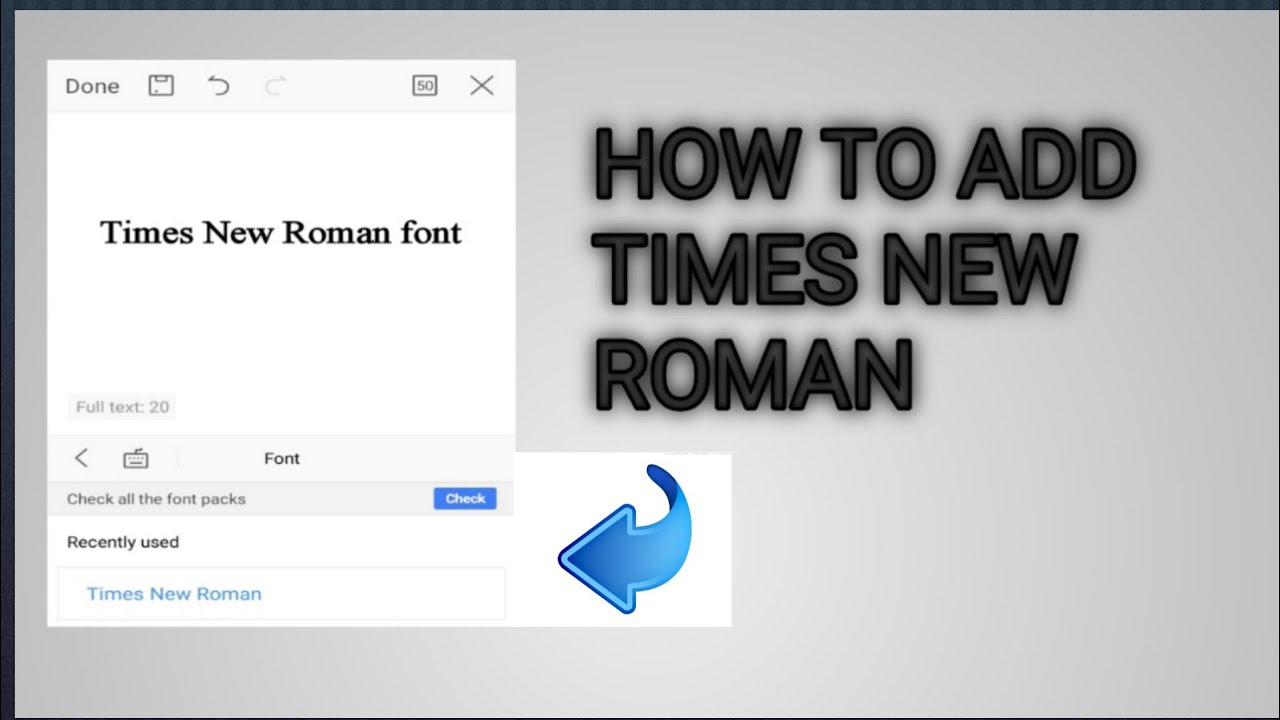Click the 'Times New Roman font' text area
The height and width of the screenshot is (720, 1280).
tap(281, 233)
